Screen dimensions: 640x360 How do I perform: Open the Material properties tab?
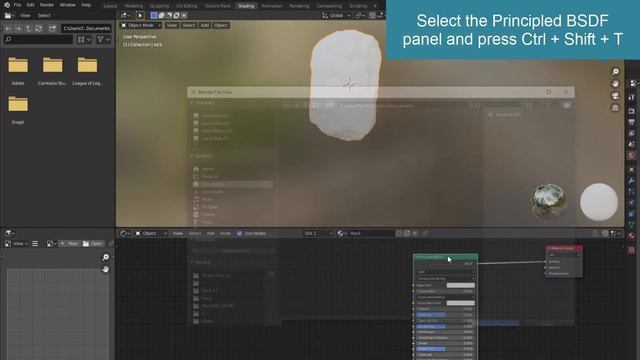click(x=632, y=236)
